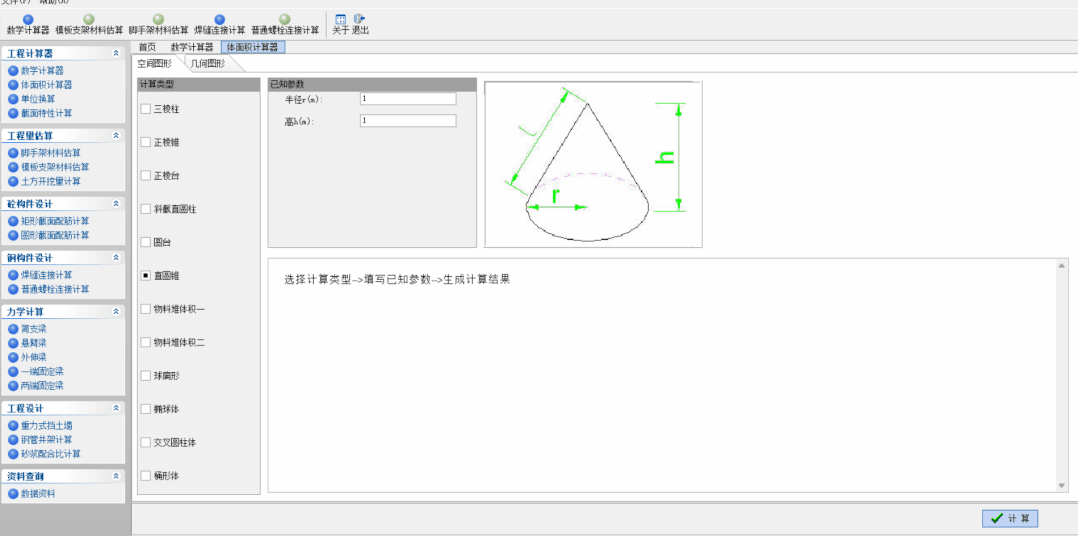Image resolution: width=1078 pixels, height=536 pixels.
Task: Enable the 圆台 checkbox
Action: coord(146,242)
